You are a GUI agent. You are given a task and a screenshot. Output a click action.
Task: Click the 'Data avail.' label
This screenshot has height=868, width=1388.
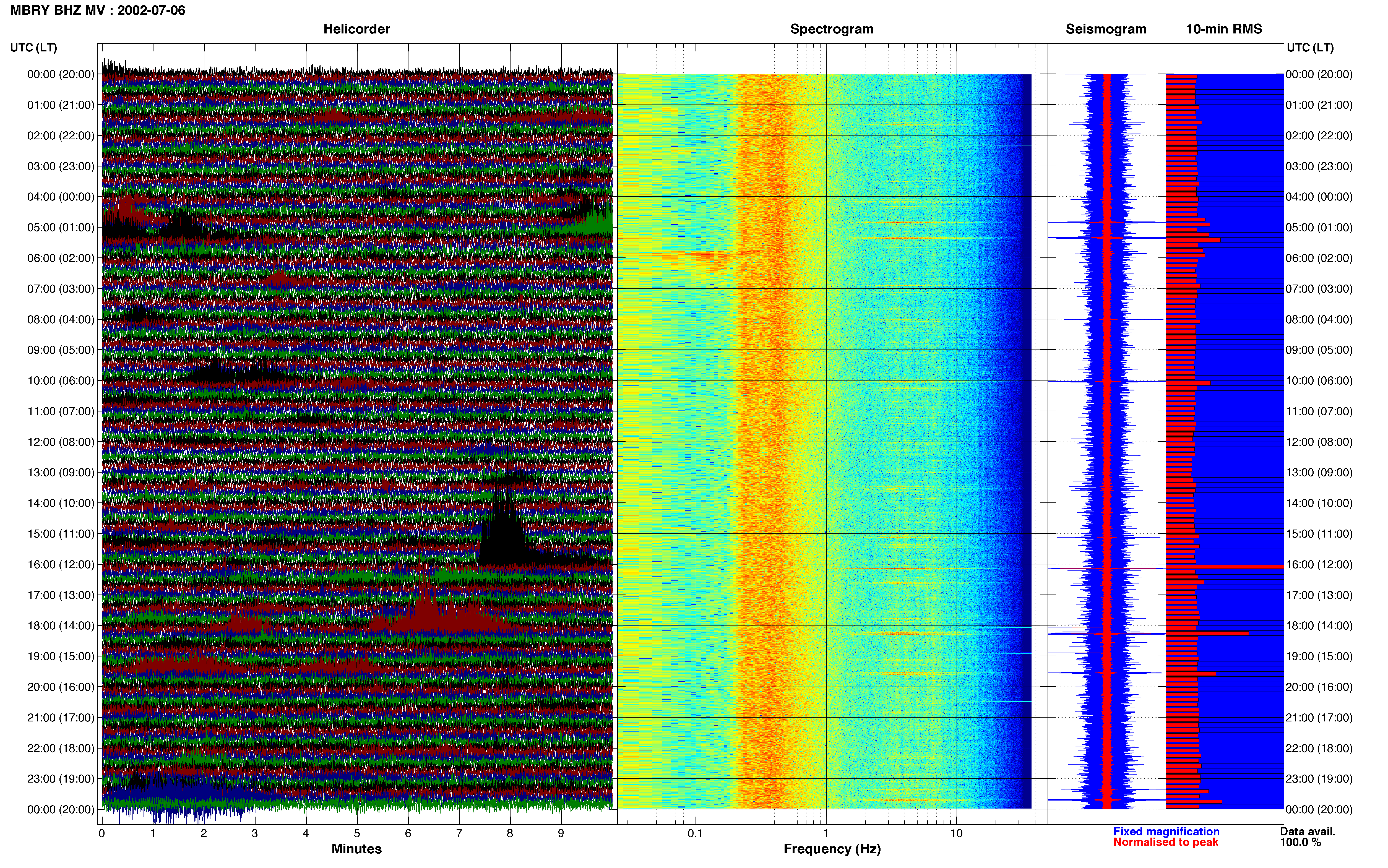tap(1308, 831)
